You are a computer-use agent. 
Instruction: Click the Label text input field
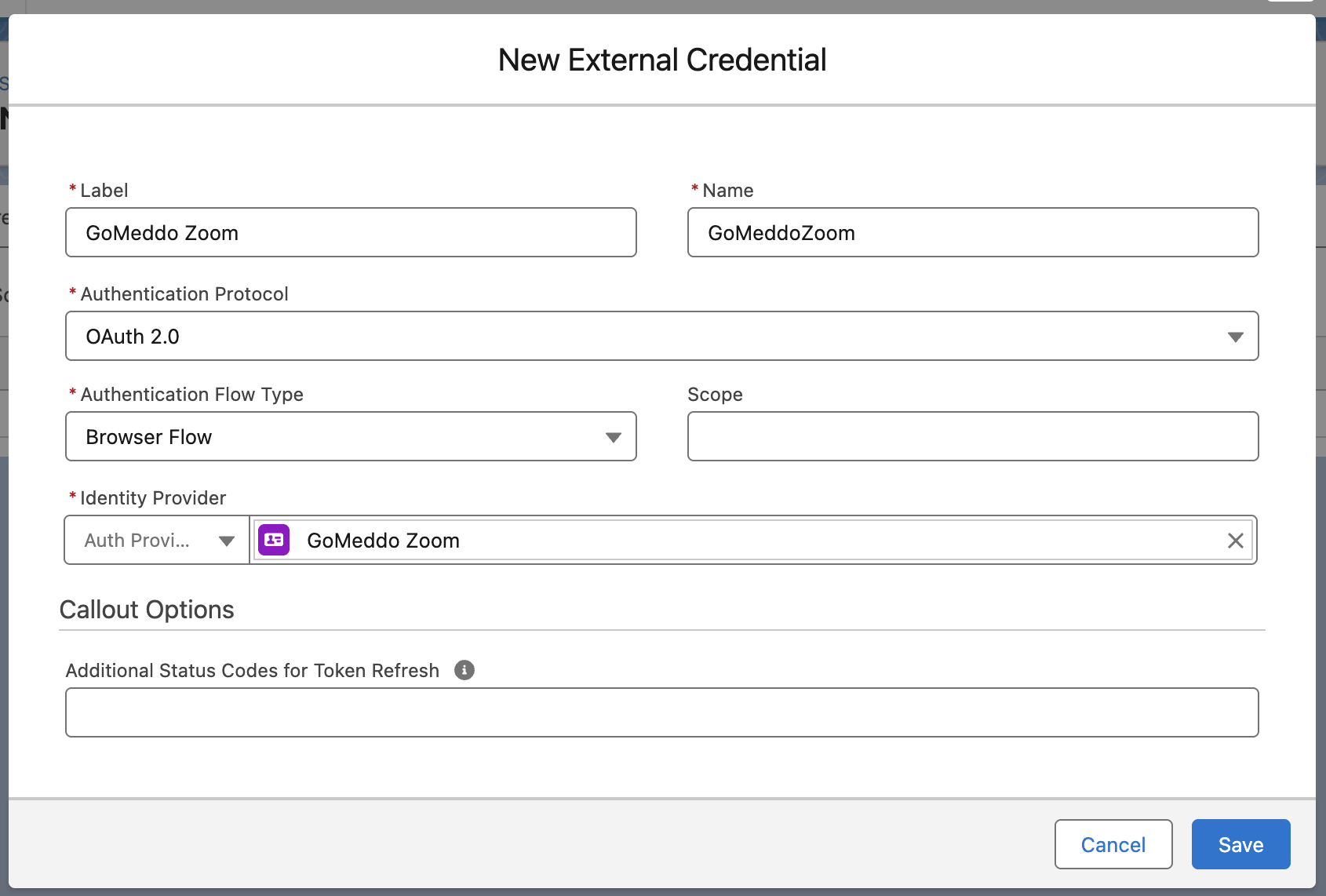click(350, 232)
